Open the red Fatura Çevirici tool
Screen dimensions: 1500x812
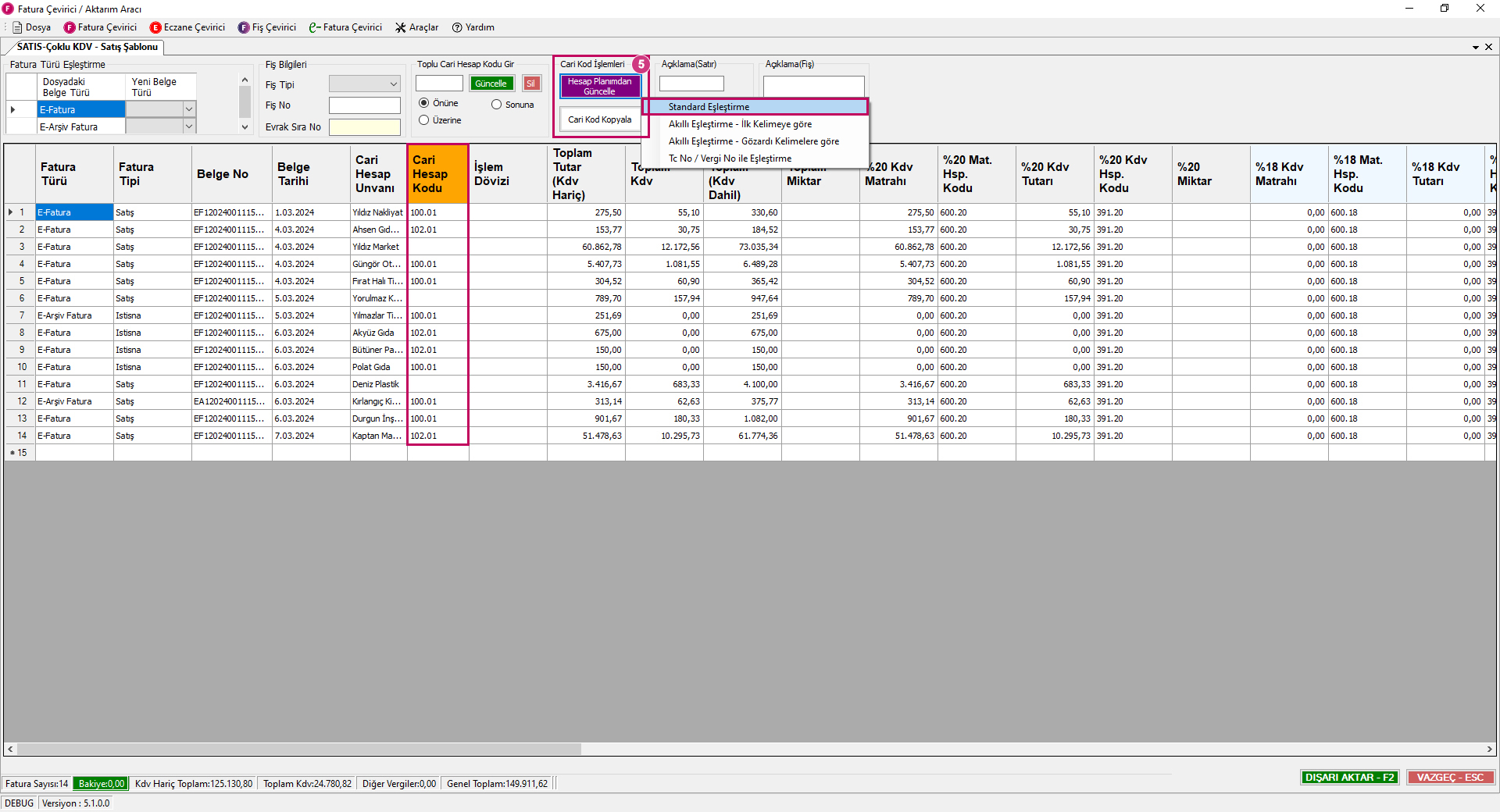point(100,27)
